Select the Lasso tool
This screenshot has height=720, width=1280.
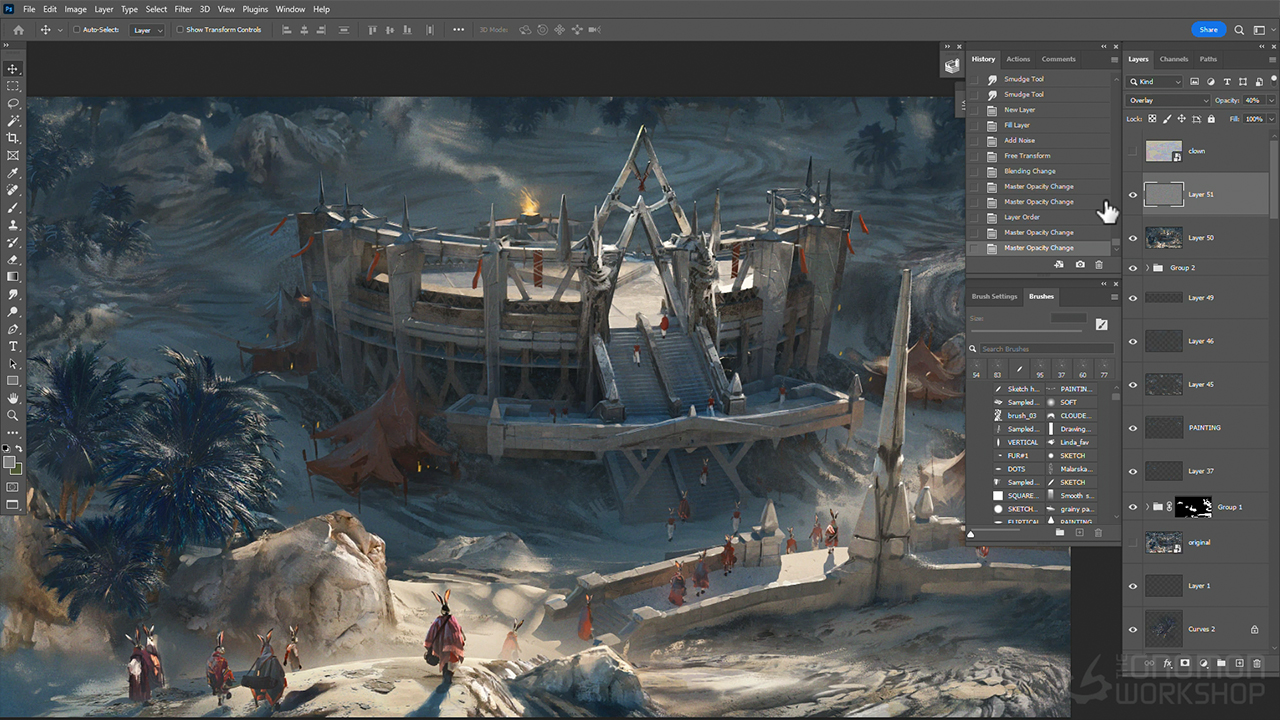tap(13, 103)
